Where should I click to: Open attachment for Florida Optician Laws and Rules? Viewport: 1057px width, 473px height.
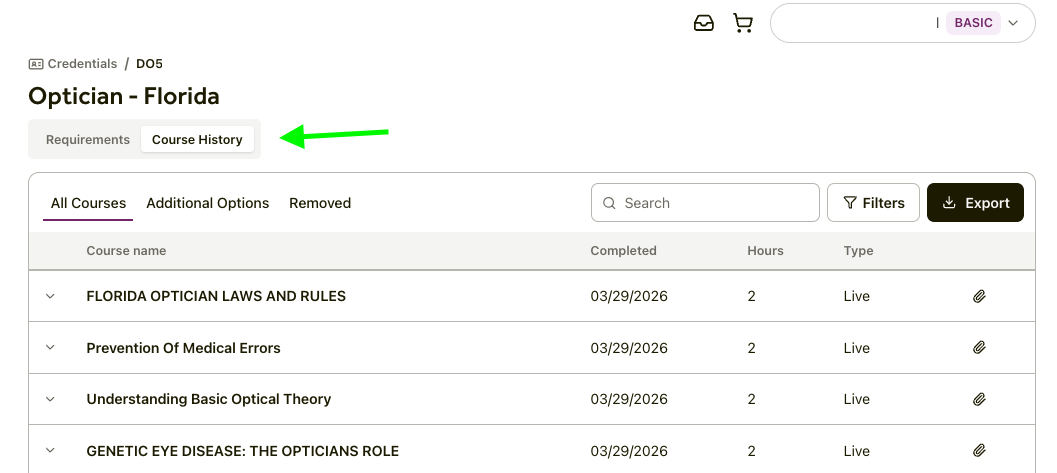[x=979, y=297]
